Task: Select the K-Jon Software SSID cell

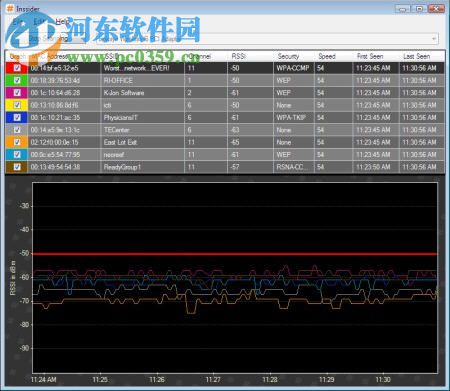Action: pos(142,93)
